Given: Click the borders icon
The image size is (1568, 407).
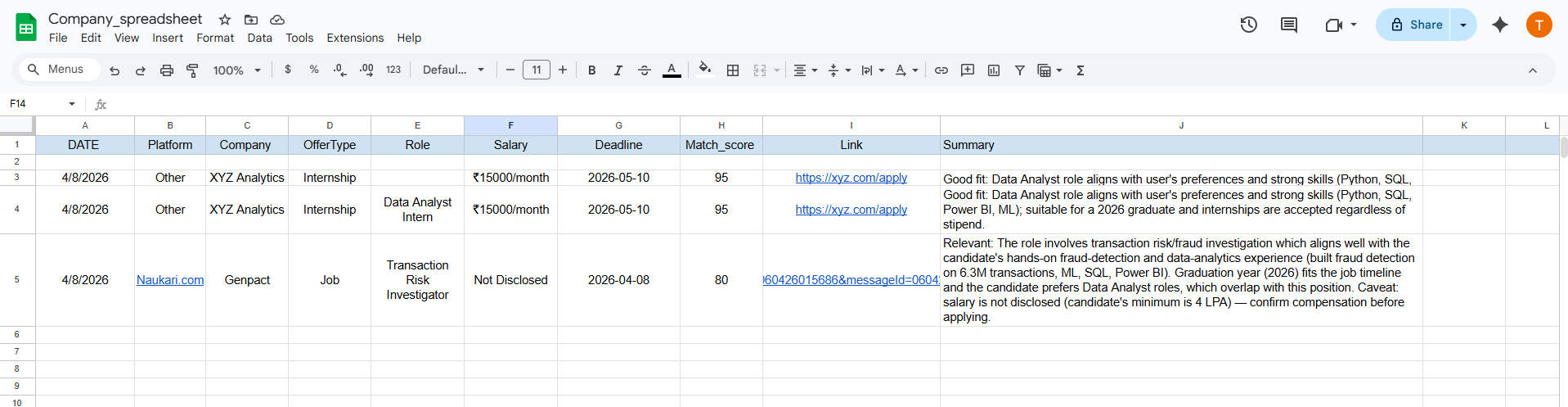Looking at the screenshot, I should pyautogui.click(x=733, y=70).
